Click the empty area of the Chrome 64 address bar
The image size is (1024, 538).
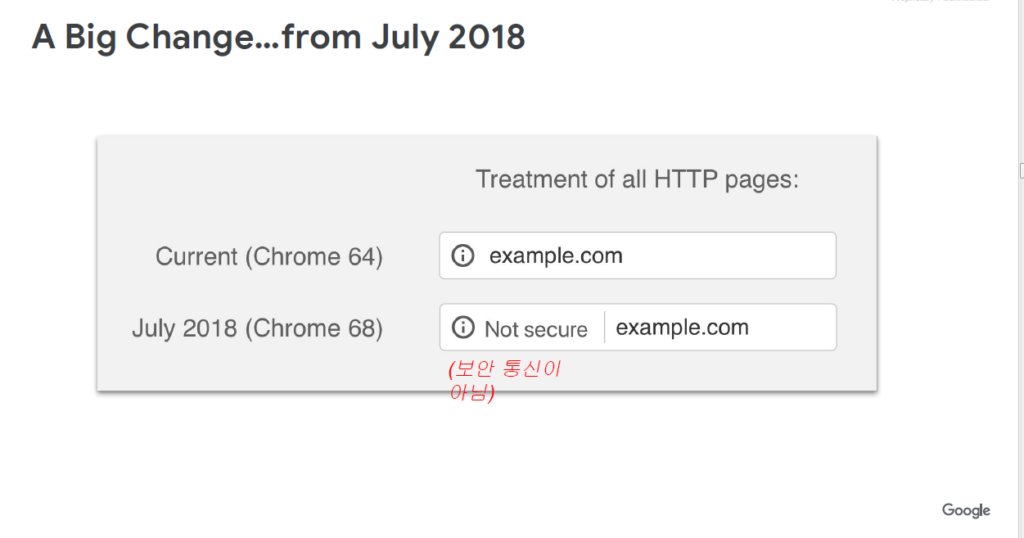click(x=728, y=255)
